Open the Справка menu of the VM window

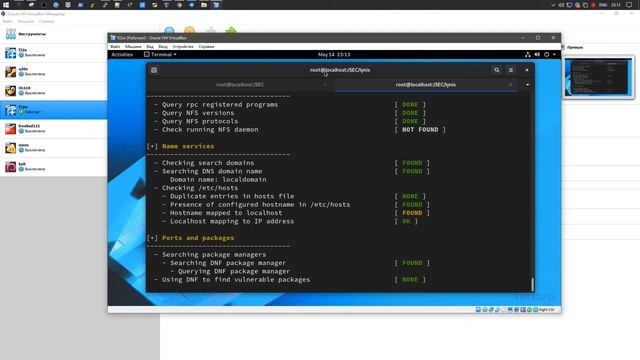point(206,47)
